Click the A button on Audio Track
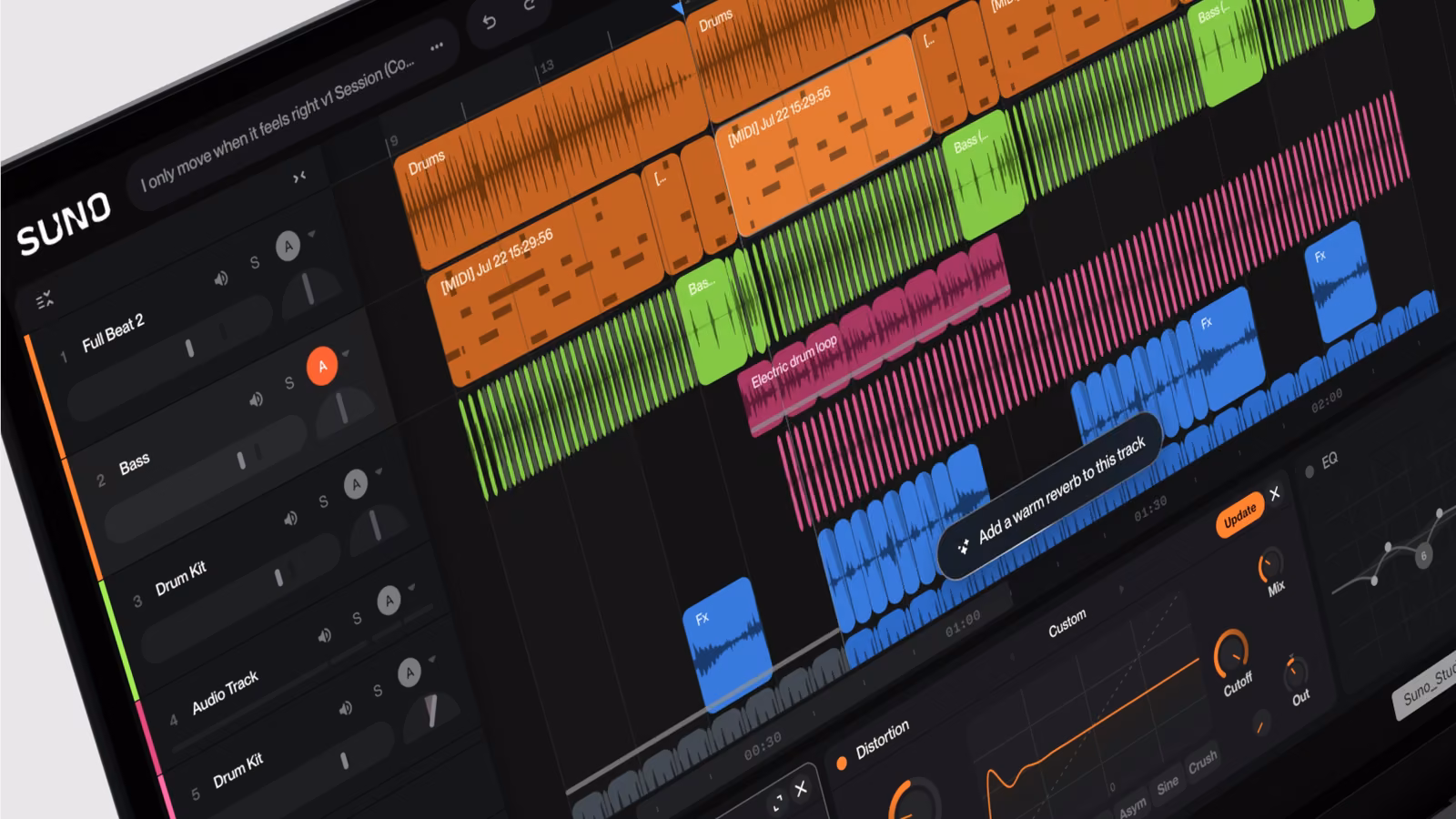 pyautogui.click(x=389, y=600)
